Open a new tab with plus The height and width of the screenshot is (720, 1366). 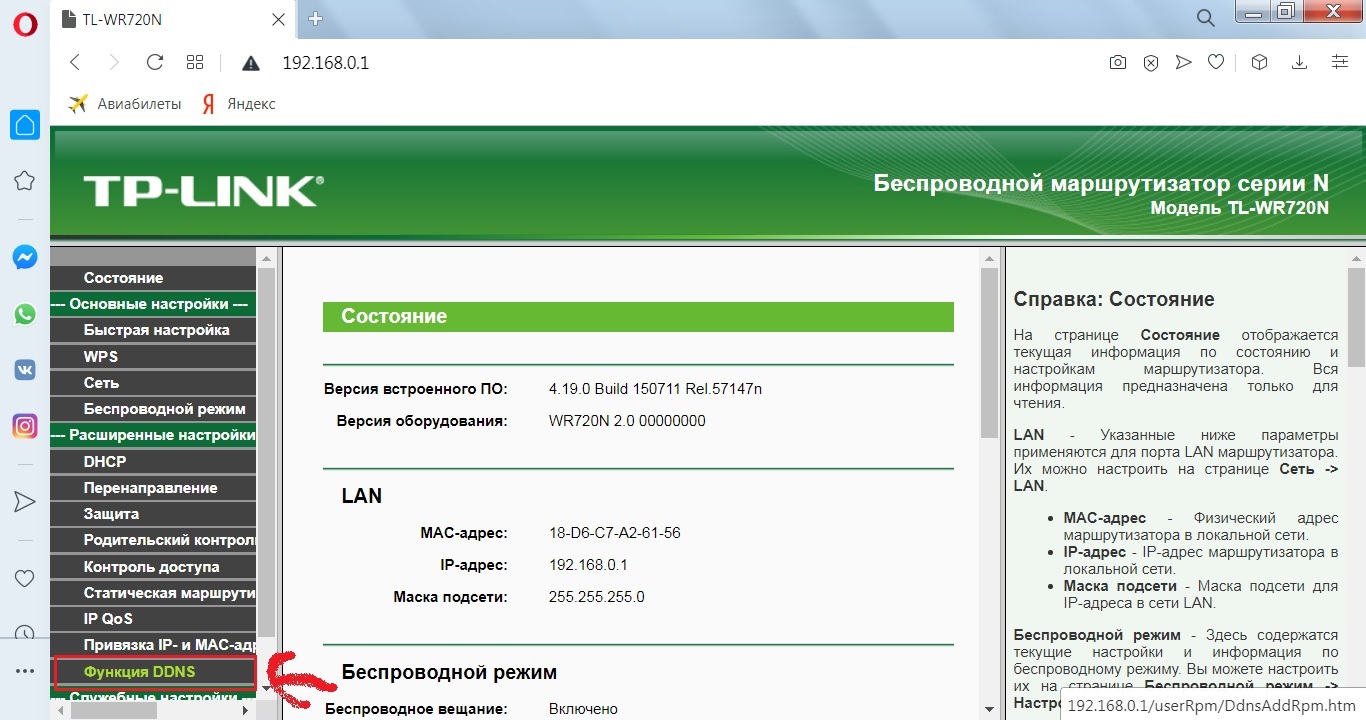click(316, 18)
